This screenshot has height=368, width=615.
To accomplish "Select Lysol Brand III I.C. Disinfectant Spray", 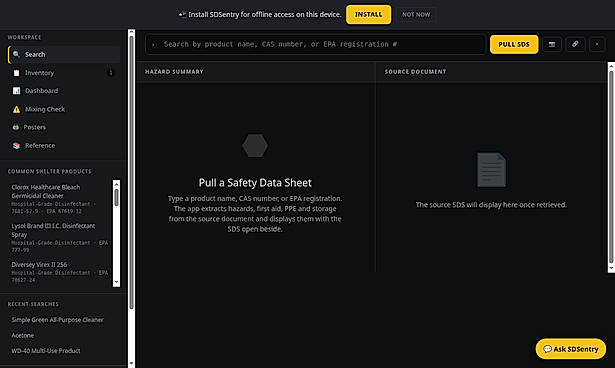I will pyautogui.click(x=60, y=238).
